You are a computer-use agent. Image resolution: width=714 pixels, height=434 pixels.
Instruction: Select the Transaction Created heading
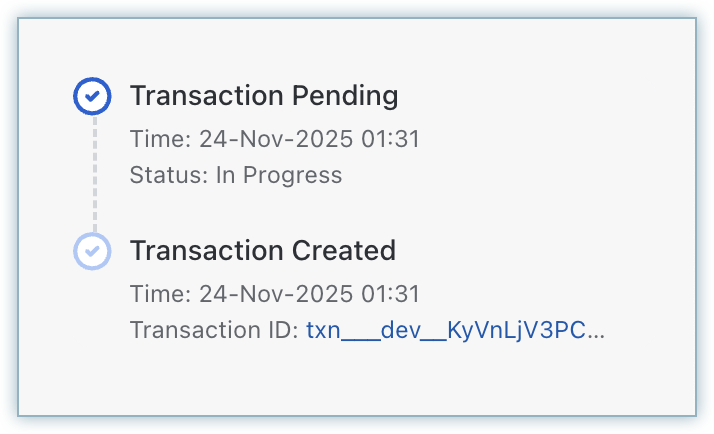262,250
